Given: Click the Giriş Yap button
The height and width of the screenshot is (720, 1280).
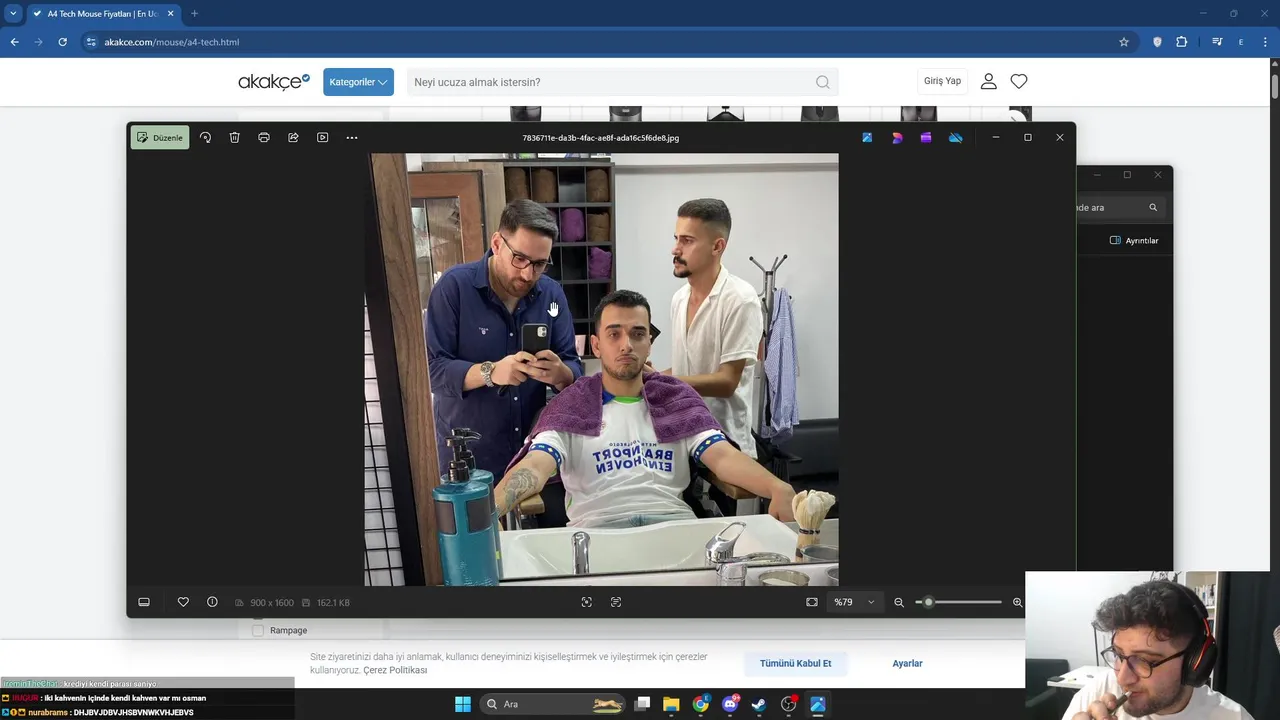Looking at the screenshot, I should click(x=942, y=81).
